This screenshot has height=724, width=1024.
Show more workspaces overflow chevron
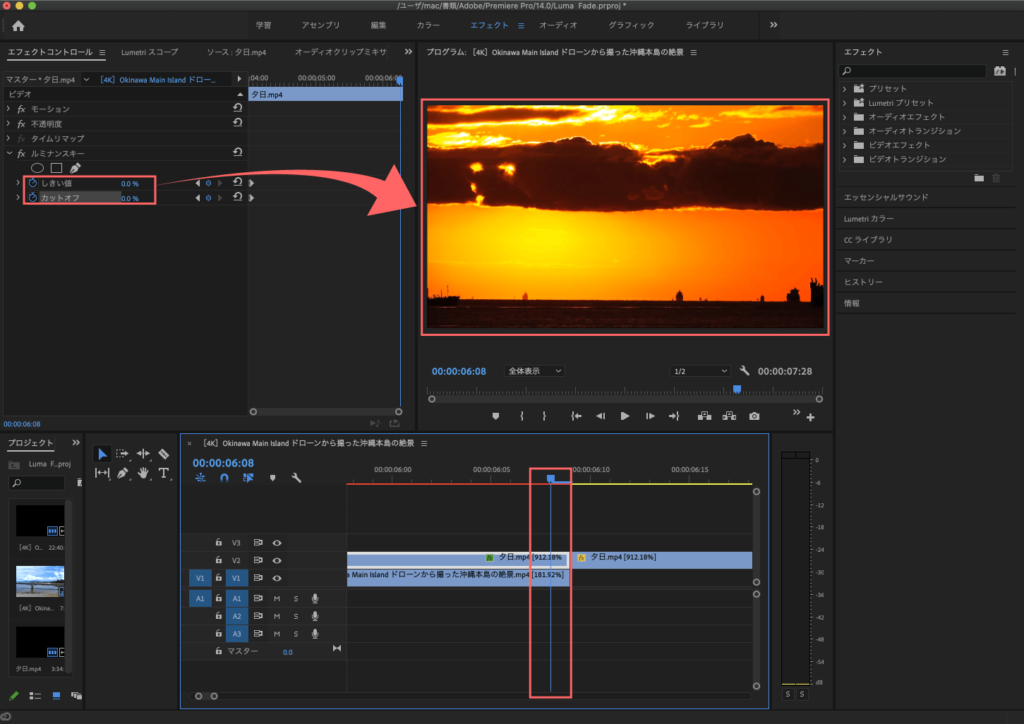[x=773, y=25]
